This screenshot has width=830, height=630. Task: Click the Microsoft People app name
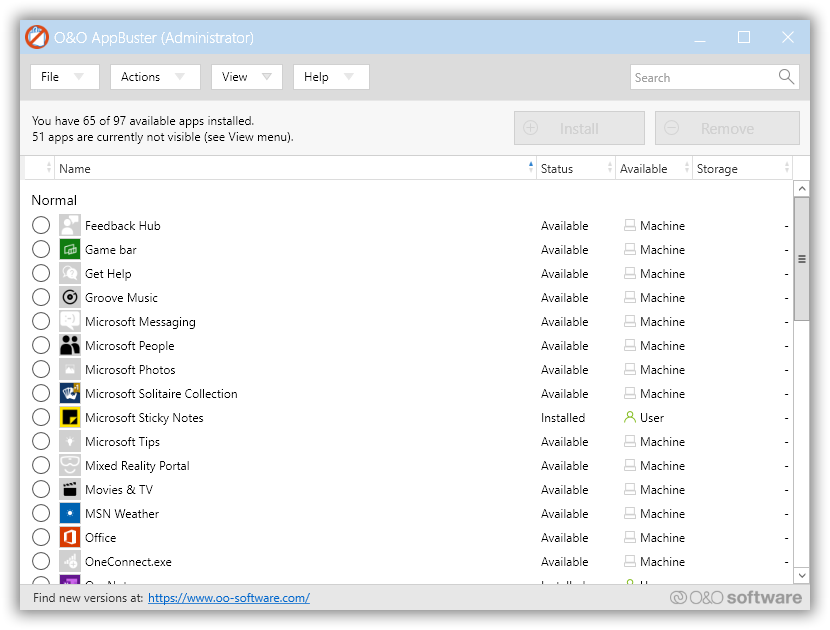[130, 346]
